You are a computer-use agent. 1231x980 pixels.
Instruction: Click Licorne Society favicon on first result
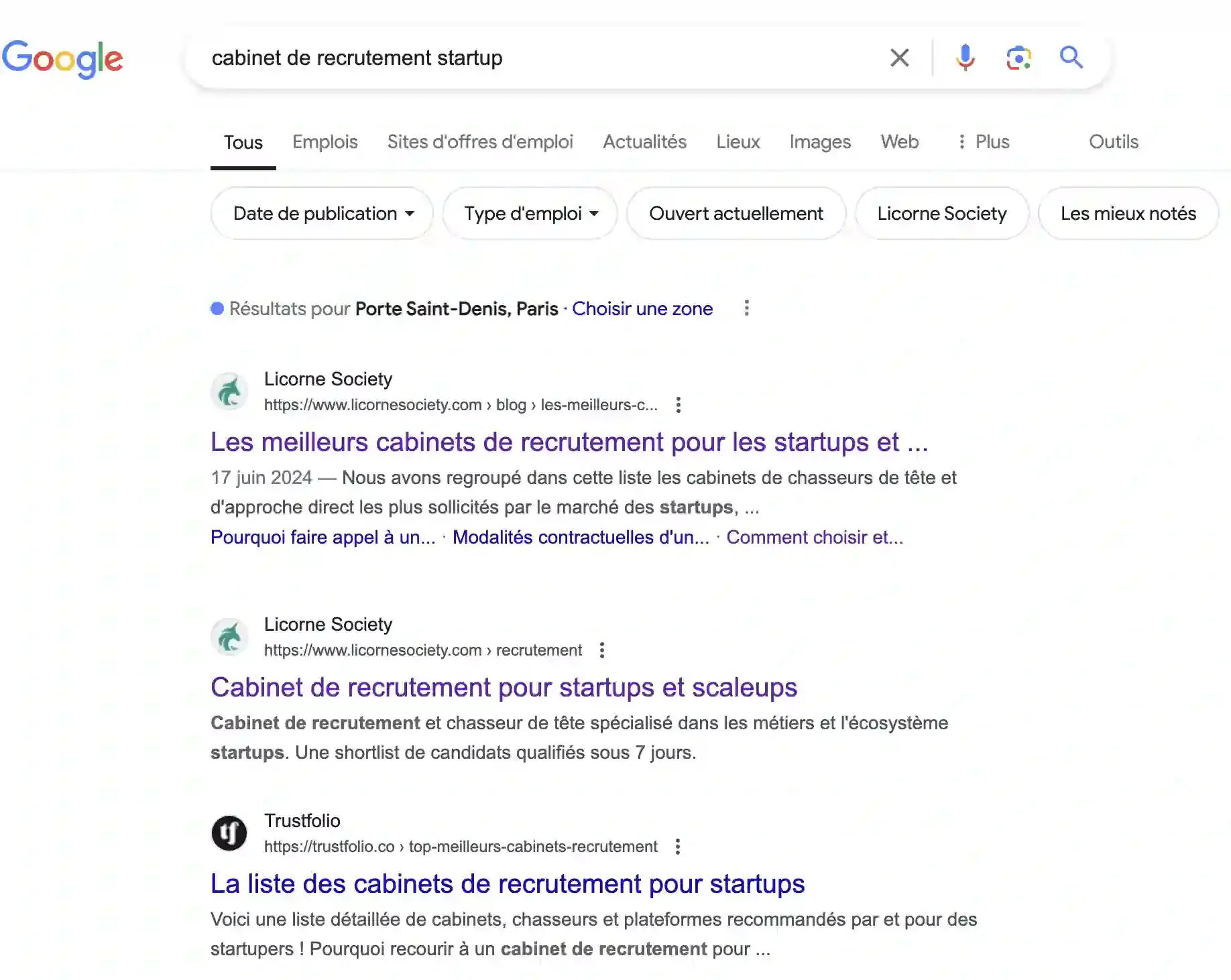coord(229,391)
